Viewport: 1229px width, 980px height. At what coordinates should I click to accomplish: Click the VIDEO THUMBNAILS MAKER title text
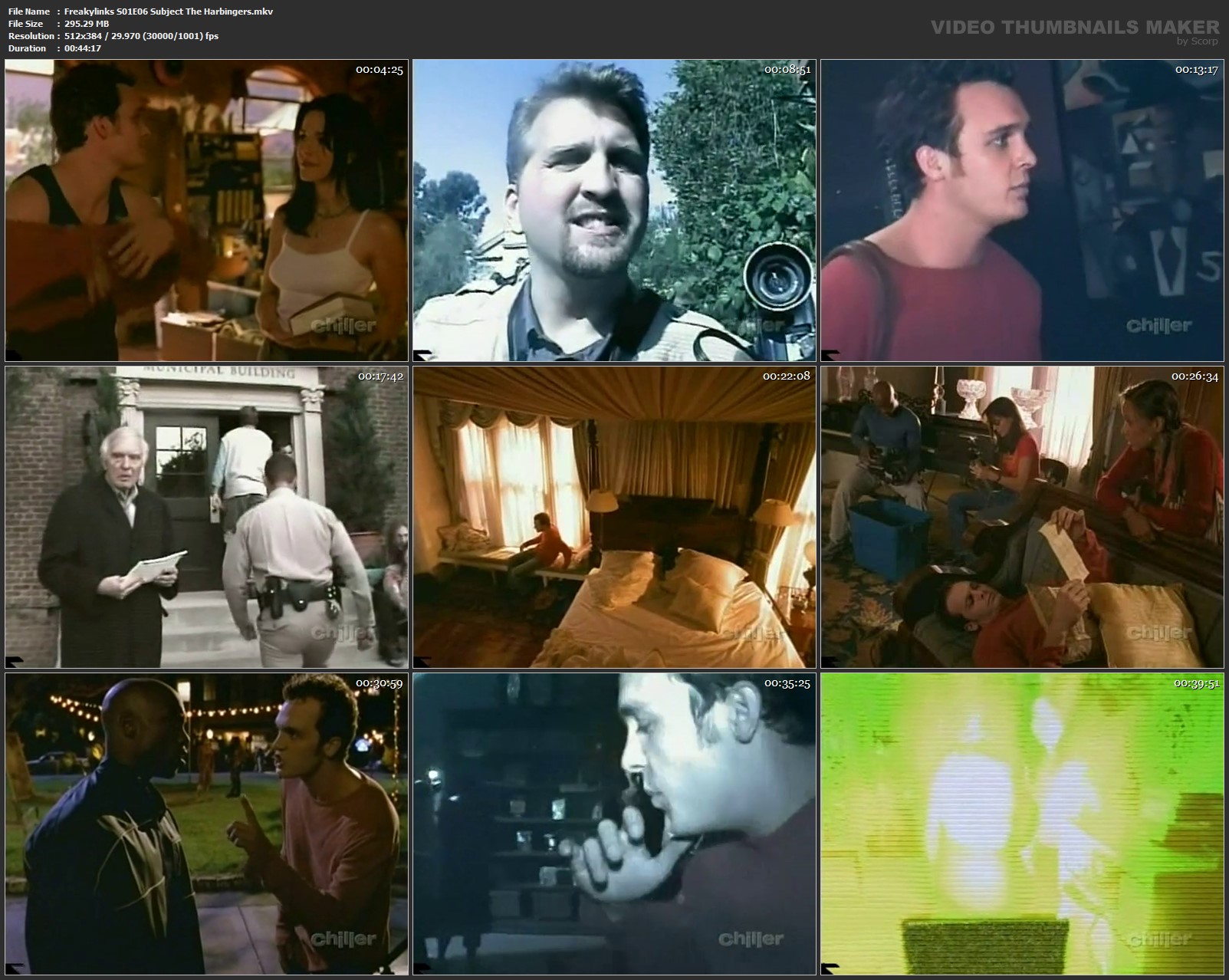pos(1075,28)
